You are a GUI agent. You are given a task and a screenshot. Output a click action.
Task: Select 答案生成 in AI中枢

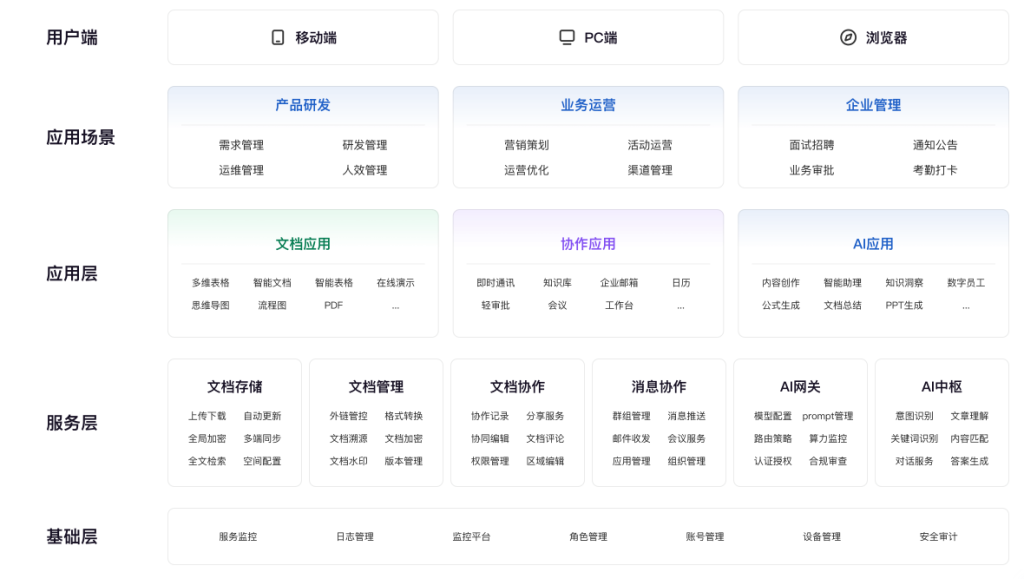(969, 461)
